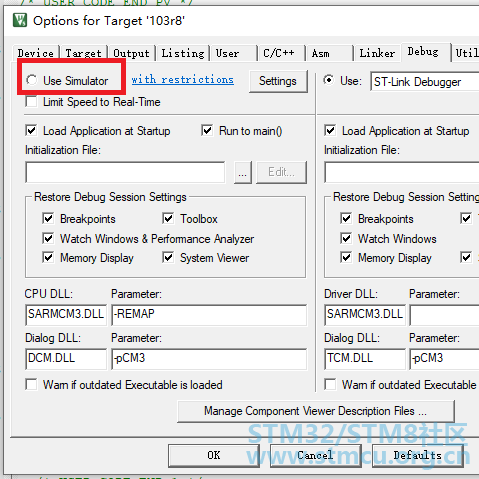Open the ST-Link Debugger dropdown
Viewport: 479px width, 479px height.
[424, 82]
